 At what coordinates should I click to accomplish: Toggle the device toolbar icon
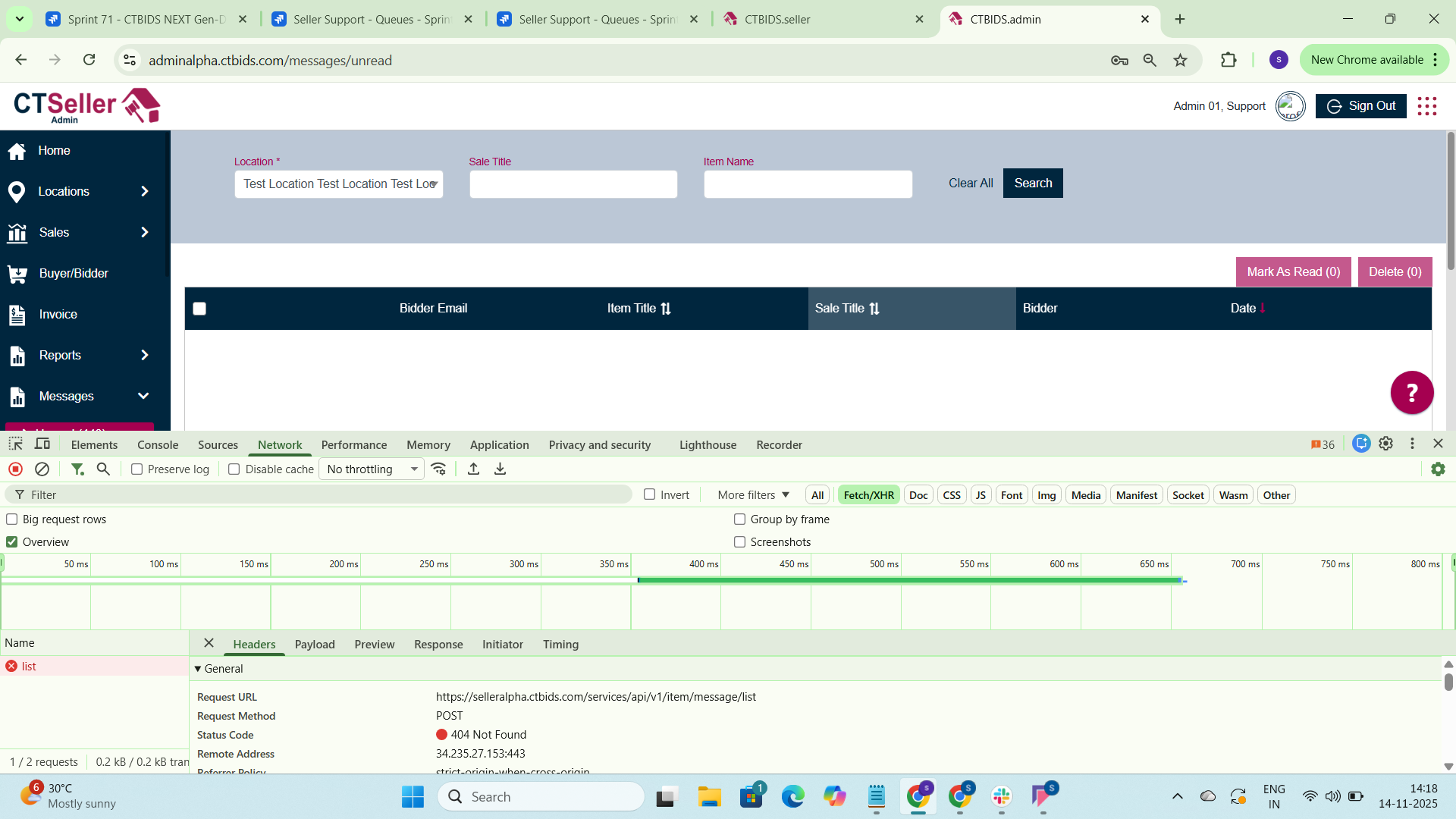pyautogui.click(x=42, y=444)
